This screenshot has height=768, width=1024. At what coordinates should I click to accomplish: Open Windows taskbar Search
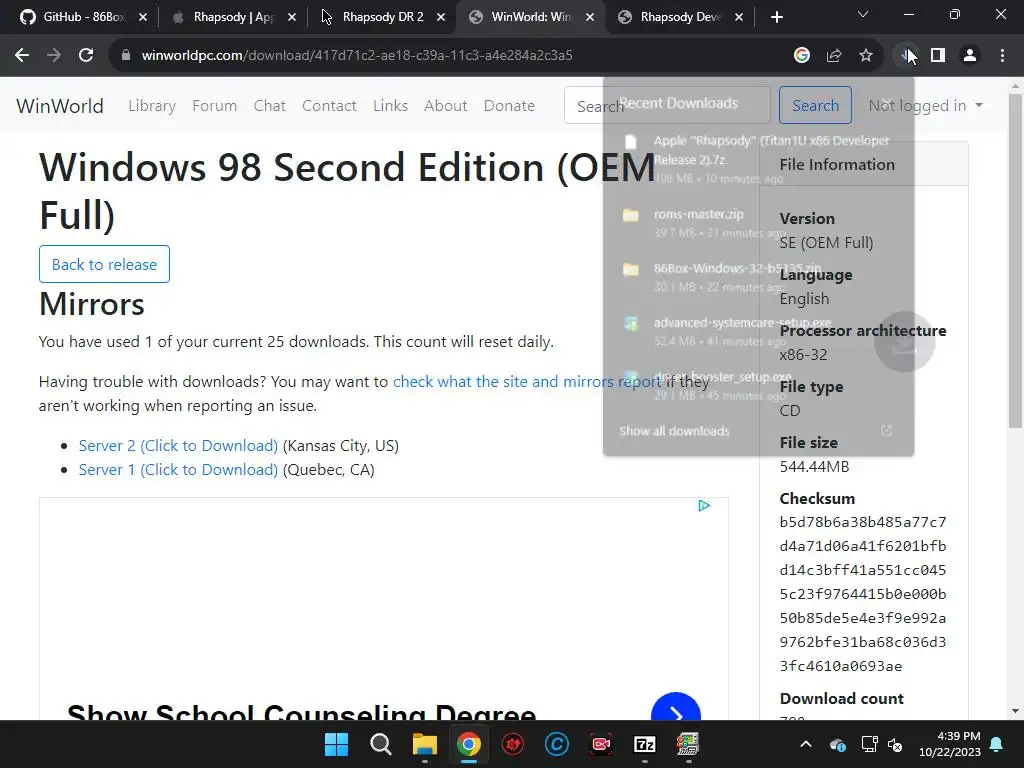point(381,744)
